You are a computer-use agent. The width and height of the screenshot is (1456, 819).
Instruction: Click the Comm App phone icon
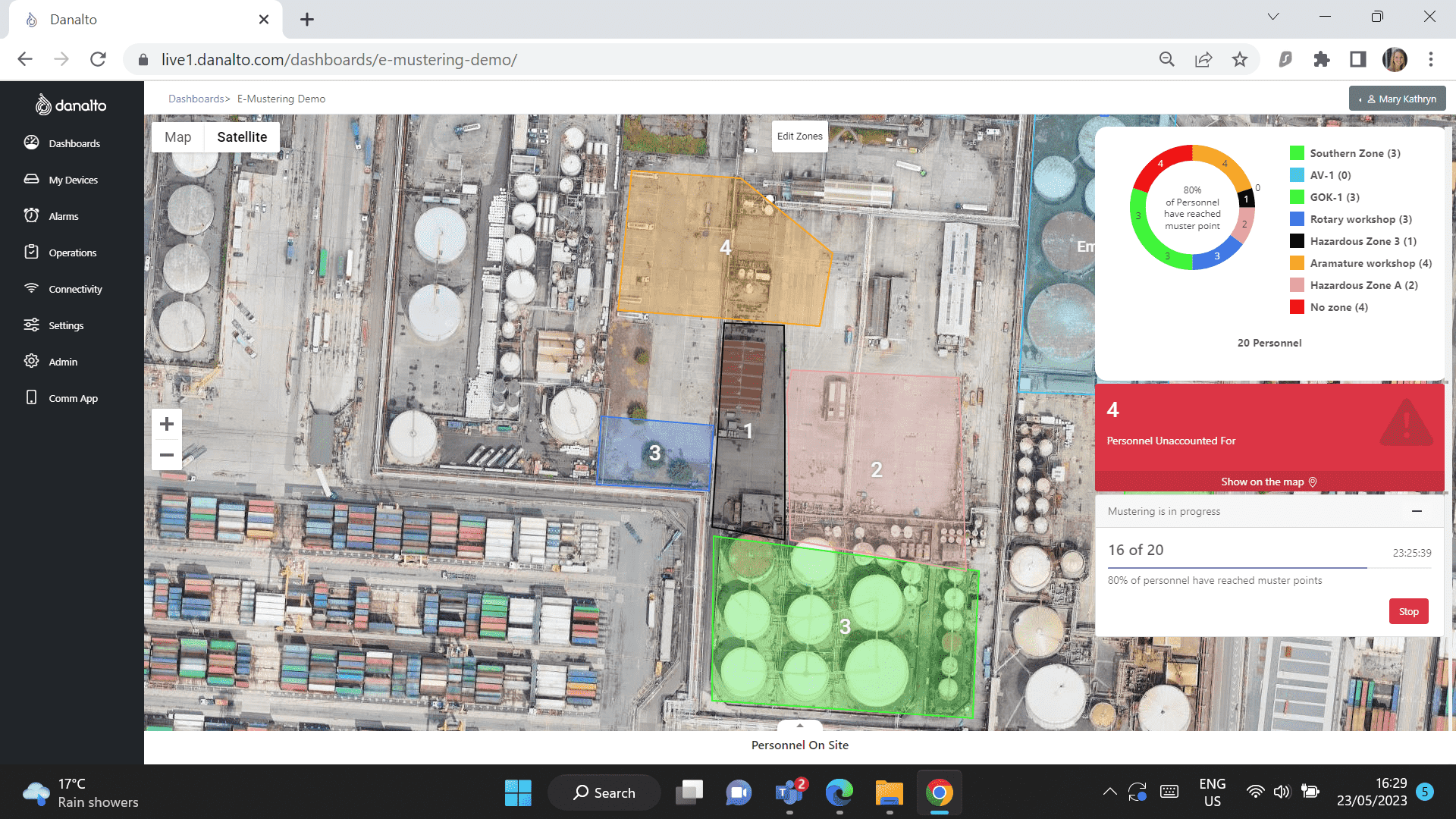click(x=31, y=397)
